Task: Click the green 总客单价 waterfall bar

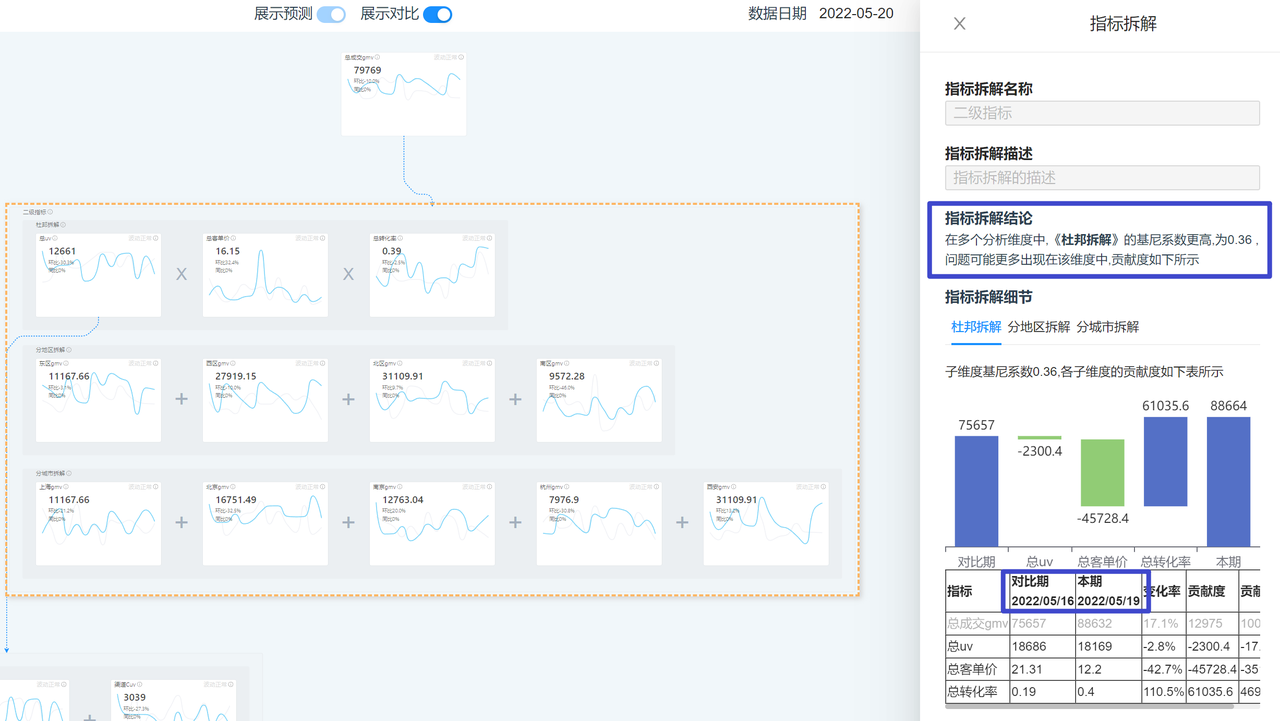Action: tap(1102, 473)
